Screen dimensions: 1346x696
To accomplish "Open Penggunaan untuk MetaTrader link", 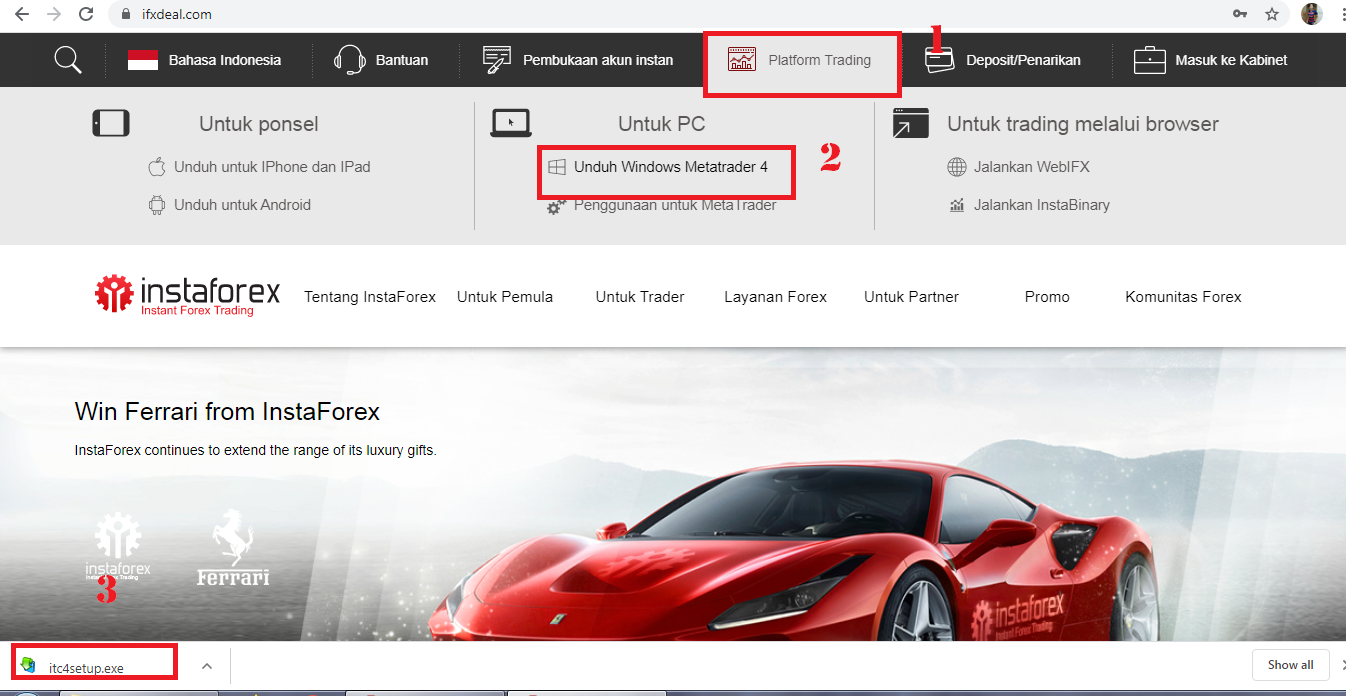I will pos(675,205).
